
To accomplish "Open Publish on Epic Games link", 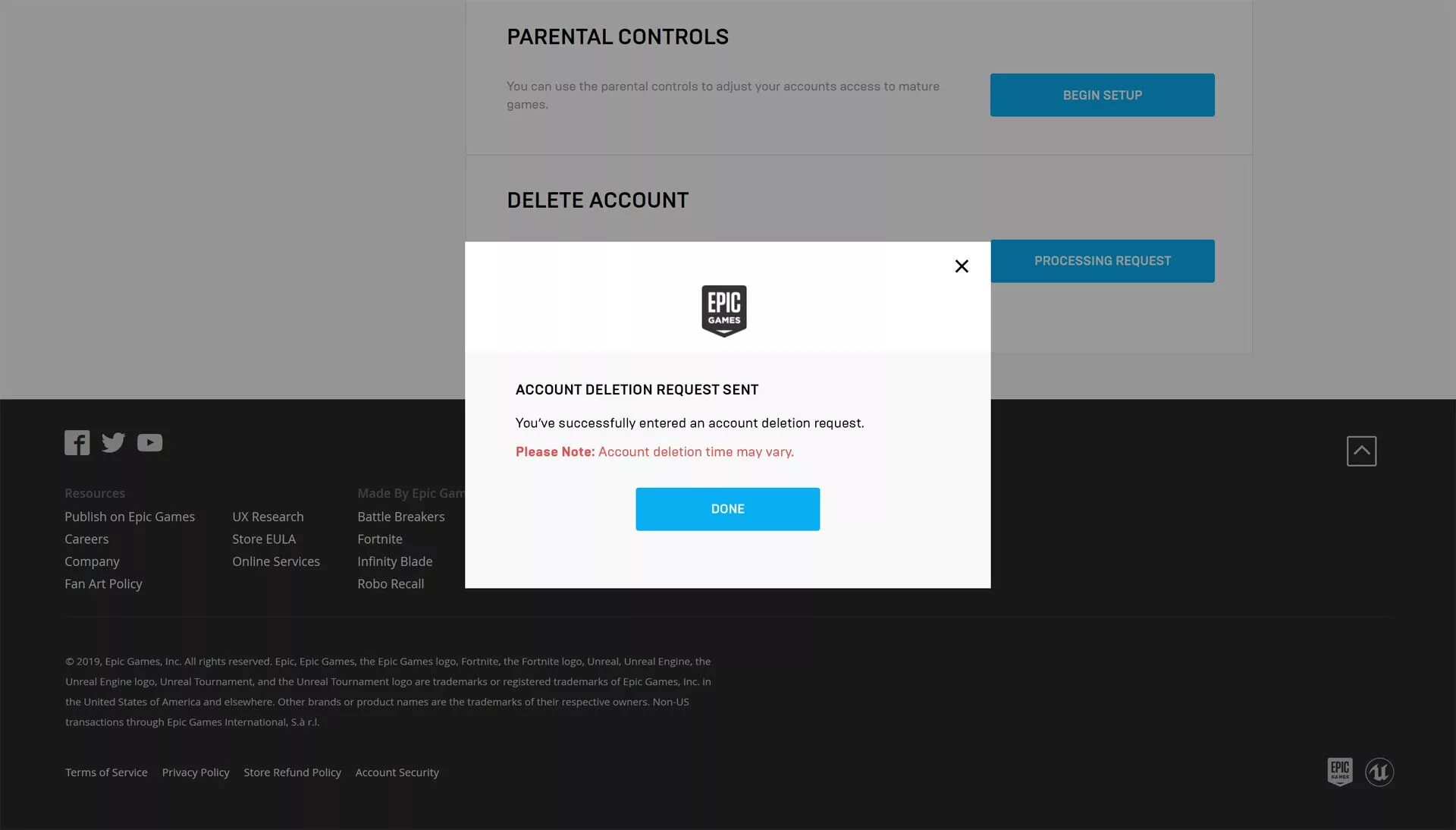I will tap(130, 517).
